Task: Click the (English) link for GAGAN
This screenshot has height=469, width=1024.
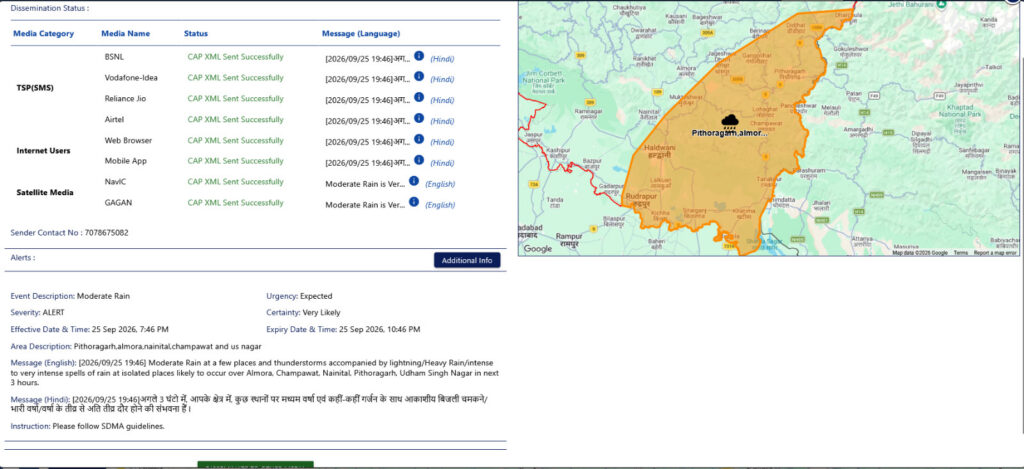Action: (x=440, y=205)
